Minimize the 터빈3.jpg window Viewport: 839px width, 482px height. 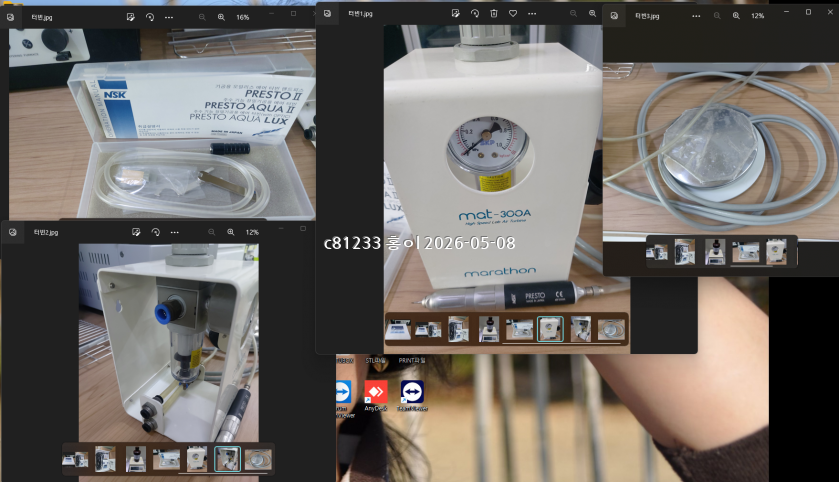(786, 12)
